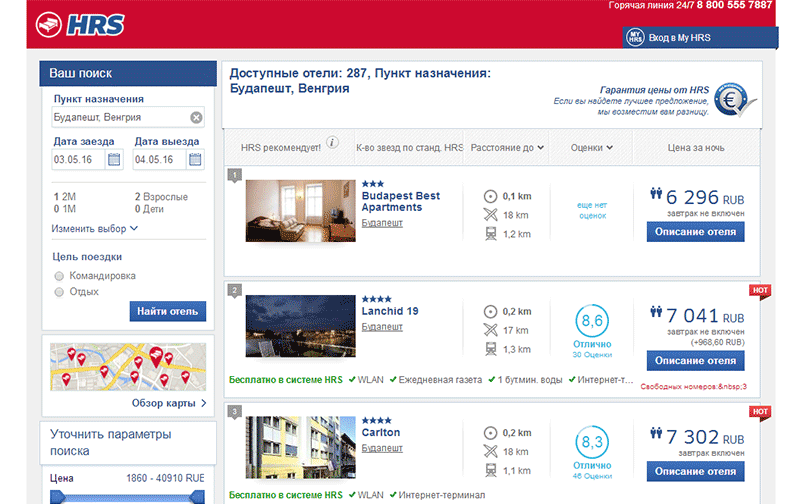The image size is (800, 504).
Task: Click info icon beside HRS рекомендует
Action: (332, 142)
